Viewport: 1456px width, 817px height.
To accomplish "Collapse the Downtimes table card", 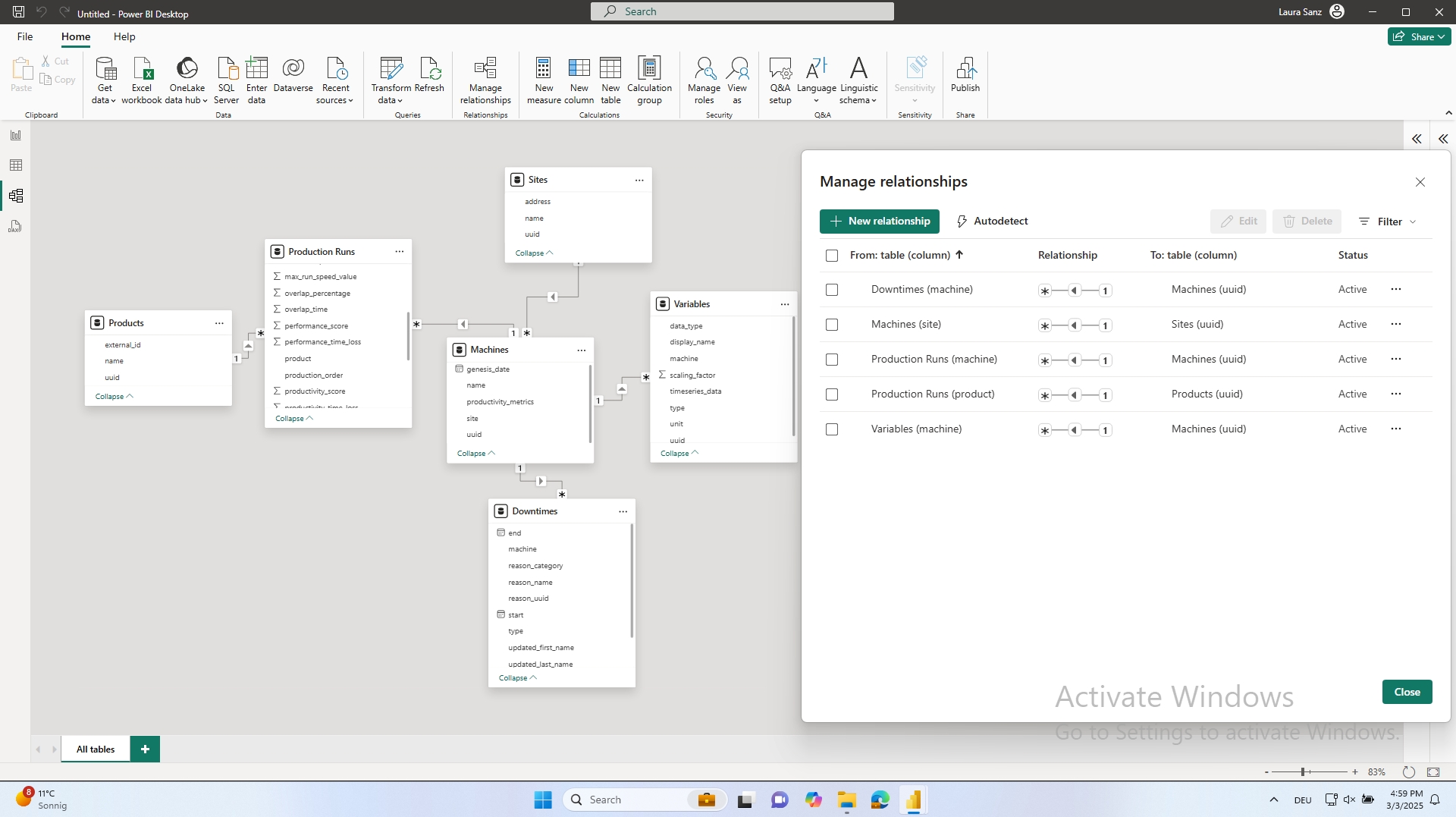I will [x=518, y=677].
